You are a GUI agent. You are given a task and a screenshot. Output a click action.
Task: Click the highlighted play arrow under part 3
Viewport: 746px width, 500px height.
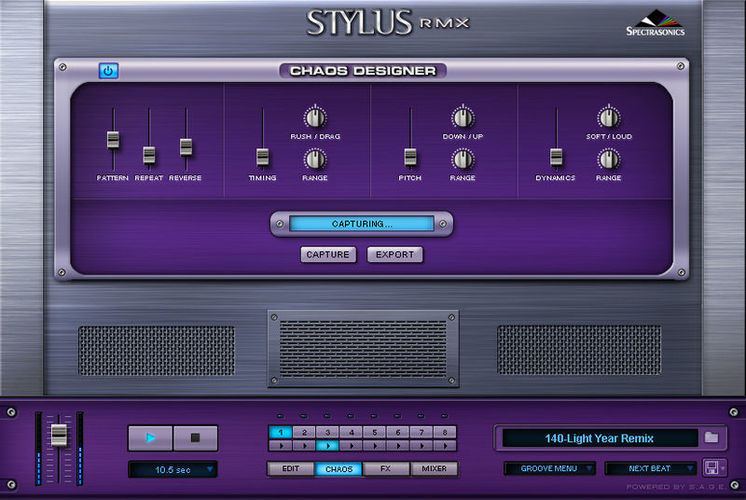click(328, 446)
